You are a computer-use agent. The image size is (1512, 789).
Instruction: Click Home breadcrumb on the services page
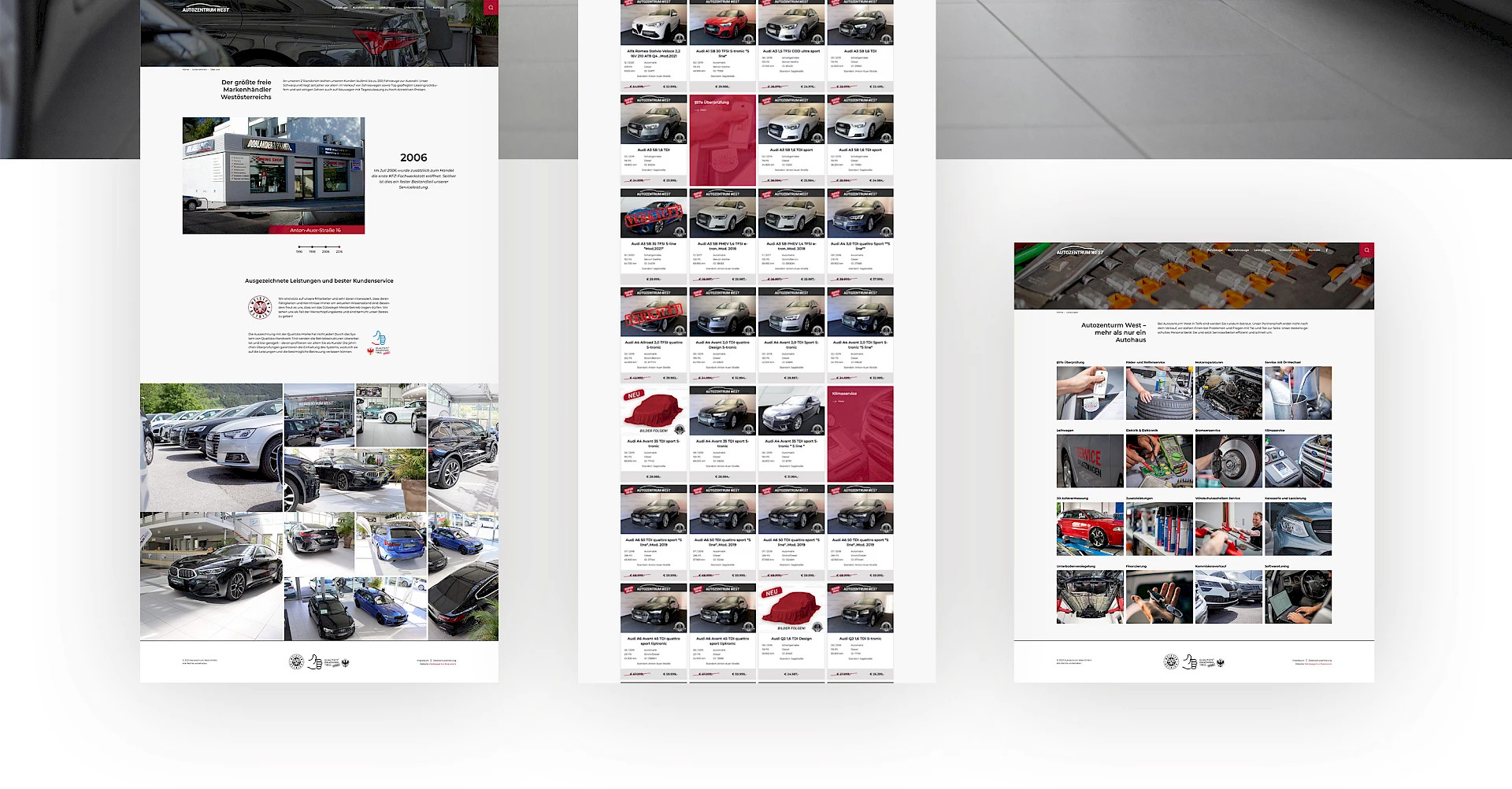click(1060, 312)
